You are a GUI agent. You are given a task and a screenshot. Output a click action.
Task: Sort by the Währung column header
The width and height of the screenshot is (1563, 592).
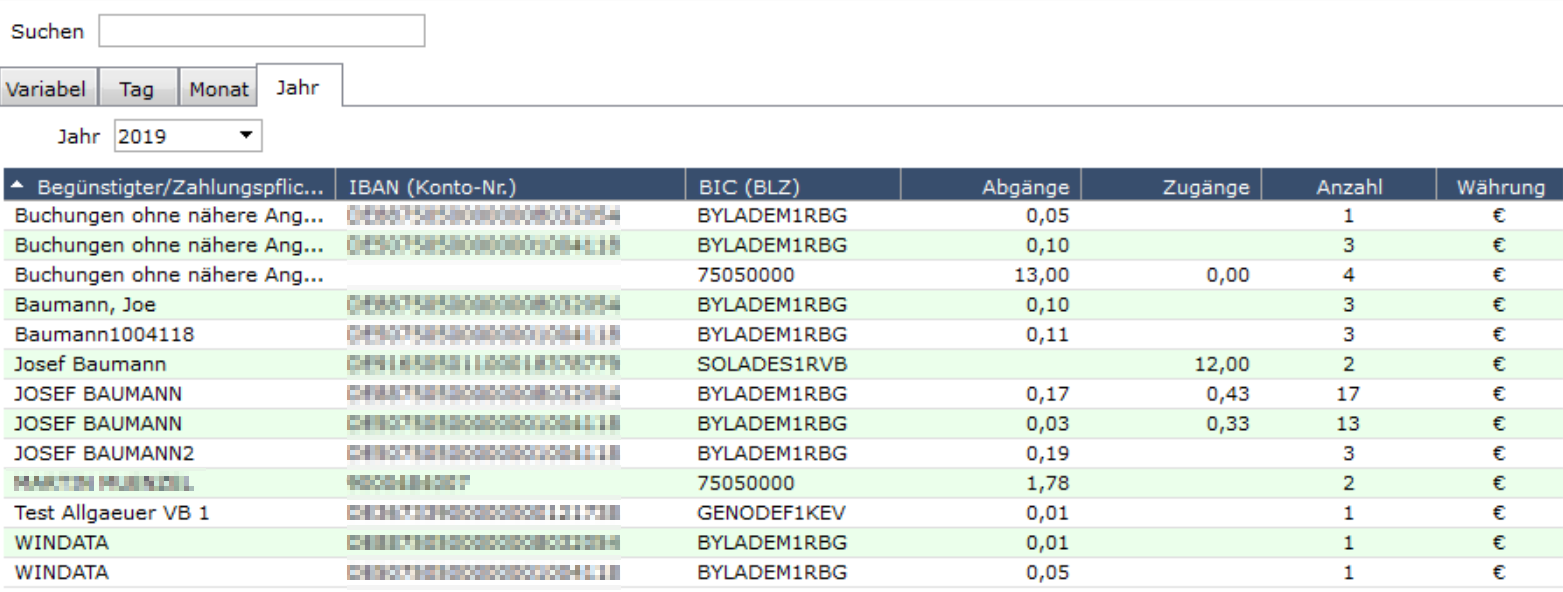(1499, 186)
